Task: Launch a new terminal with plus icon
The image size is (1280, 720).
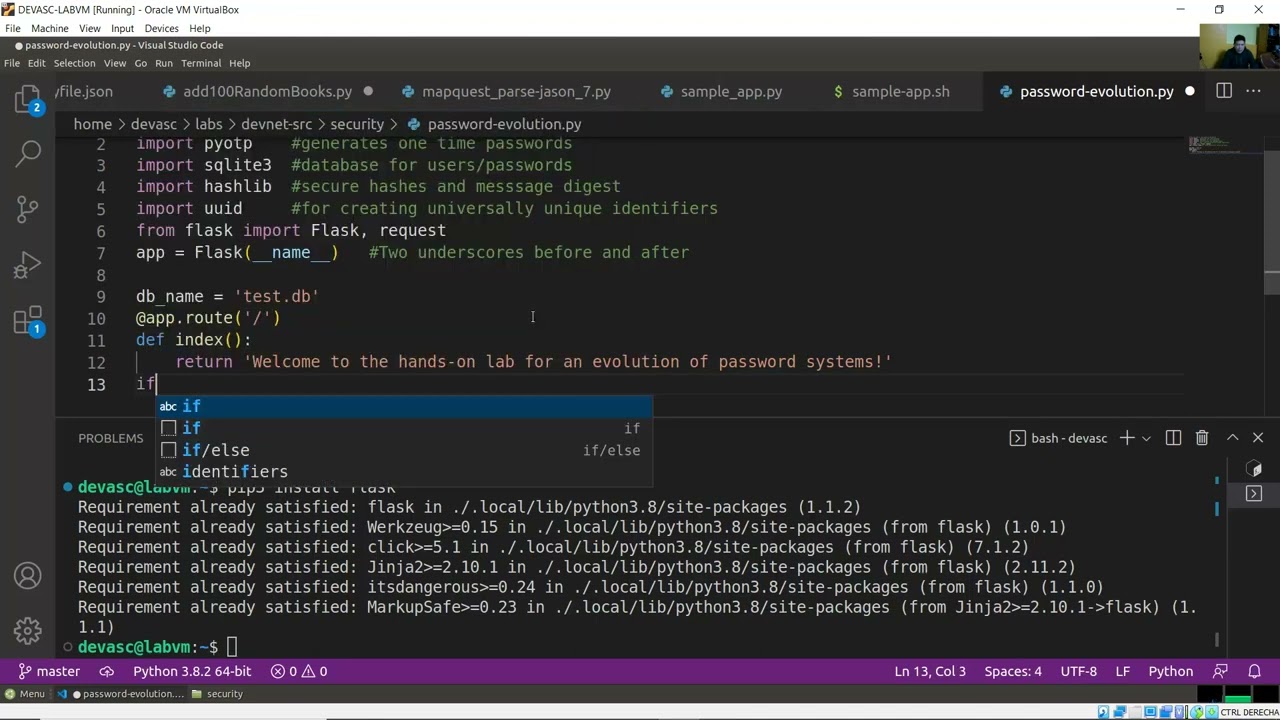Action: pos(1127,438)
